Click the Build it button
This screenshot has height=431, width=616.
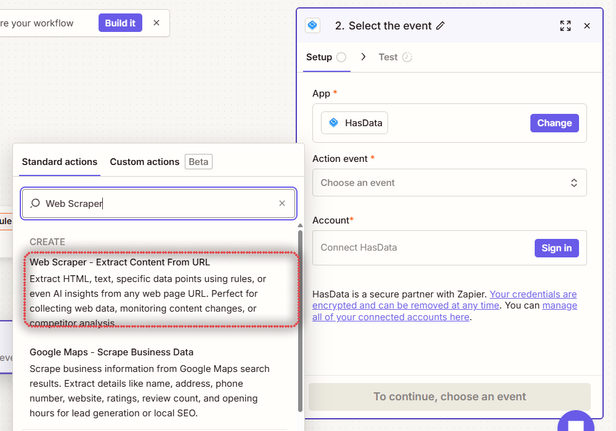[x=120, y=23]
